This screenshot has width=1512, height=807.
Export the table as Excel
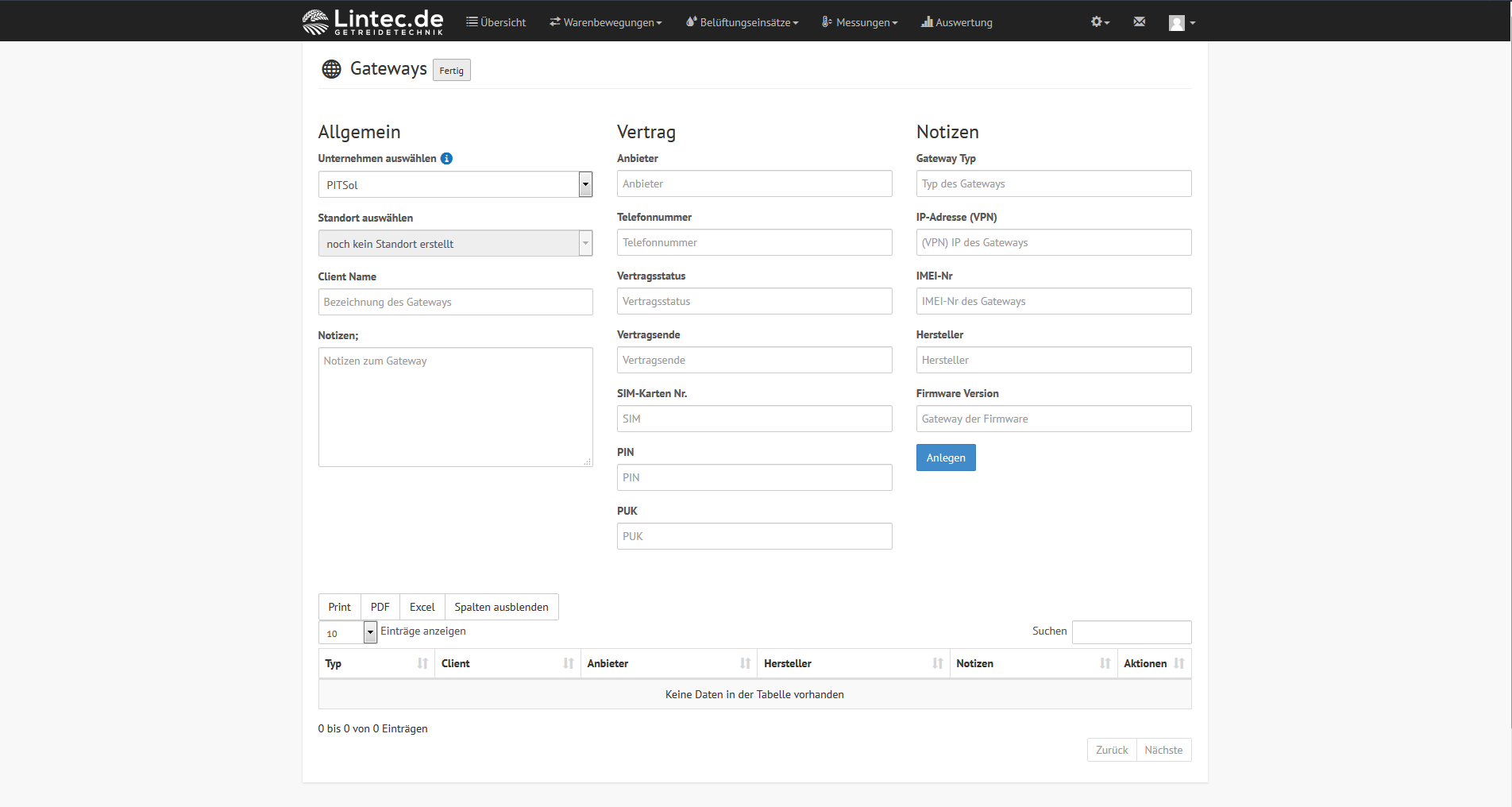(x=422, y=608)
